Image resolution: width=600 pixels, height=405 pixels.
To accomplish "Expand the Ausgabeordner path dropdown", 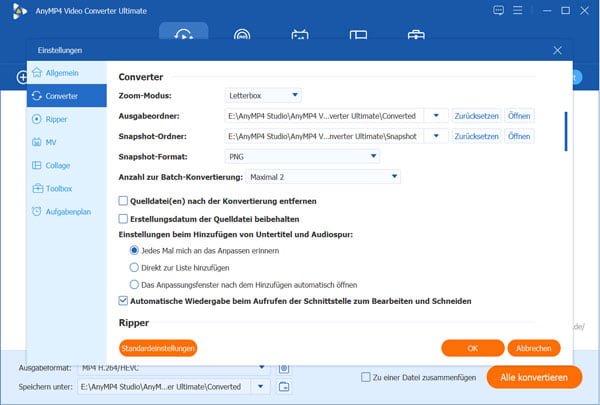I will click(x=436, y=116).
